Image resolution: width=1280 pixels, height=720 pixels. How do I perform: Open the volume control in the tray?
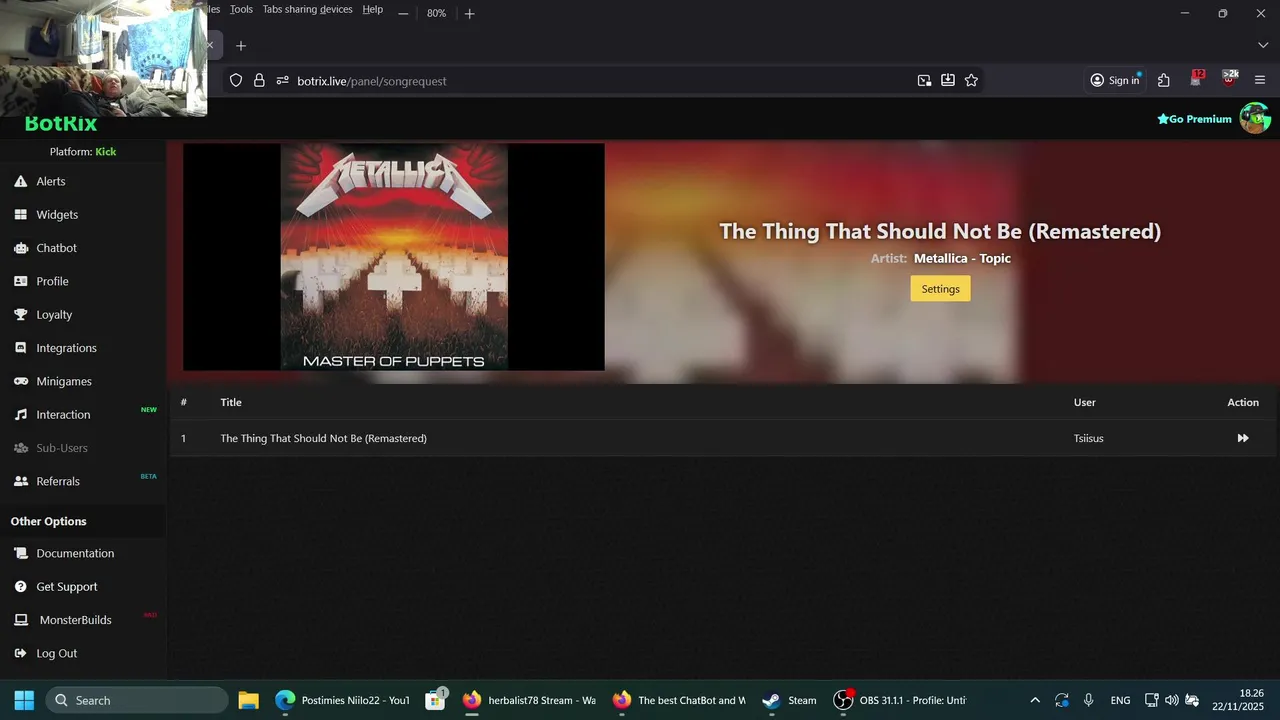1171,700
